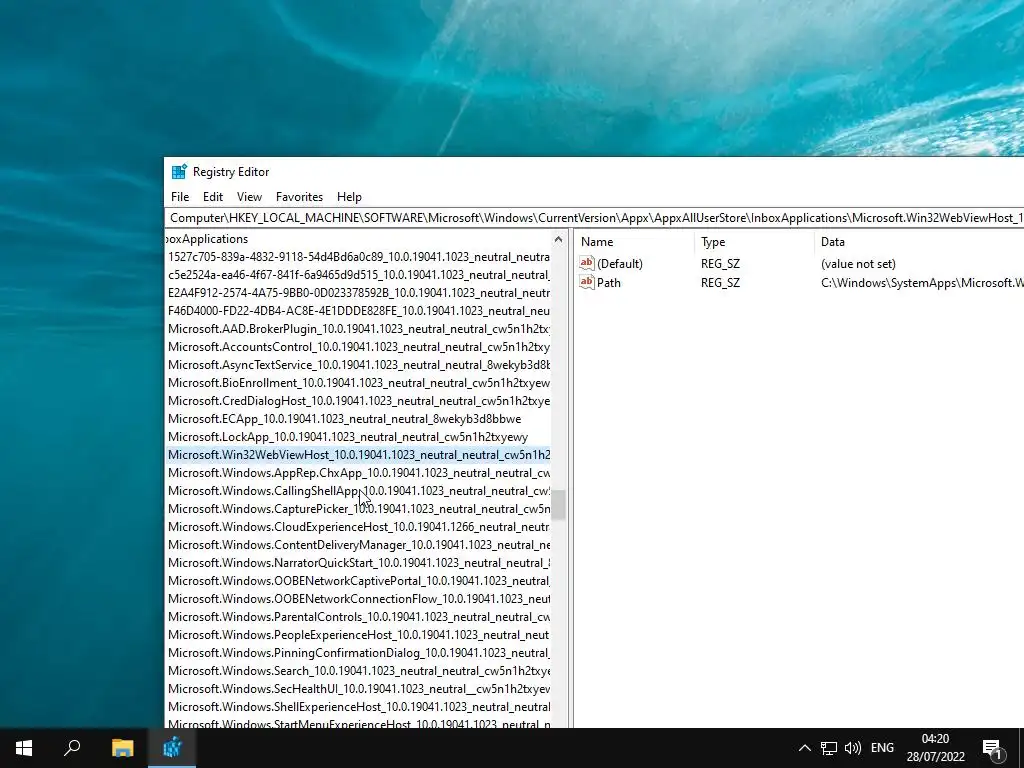Click the C:\Windows\SystemApps data cell
1024x768 pixels.
click(x=922, y=282)
